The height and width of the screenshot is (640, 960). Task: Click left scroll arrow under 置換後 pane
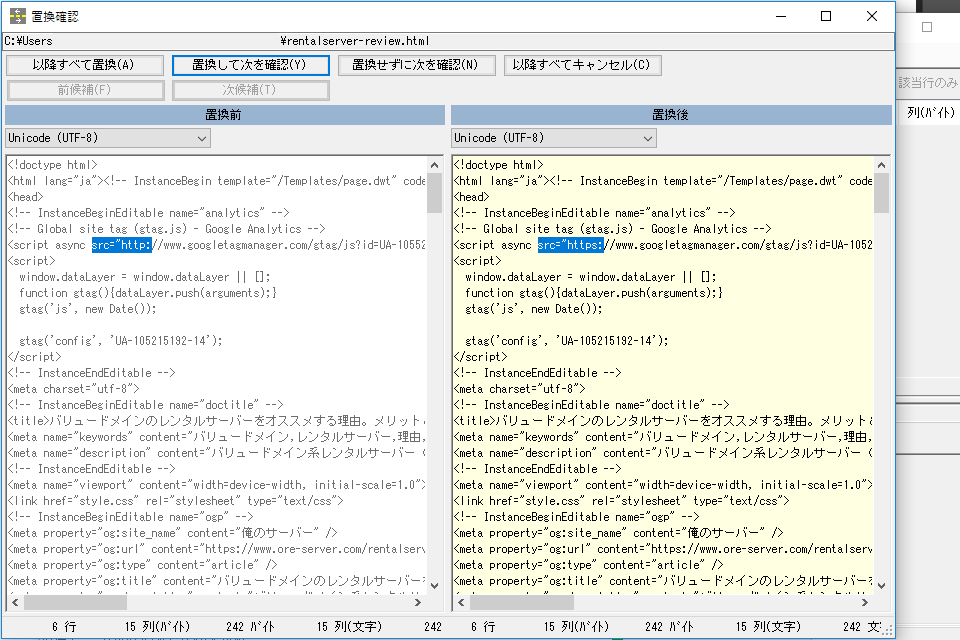click(461, 603)
